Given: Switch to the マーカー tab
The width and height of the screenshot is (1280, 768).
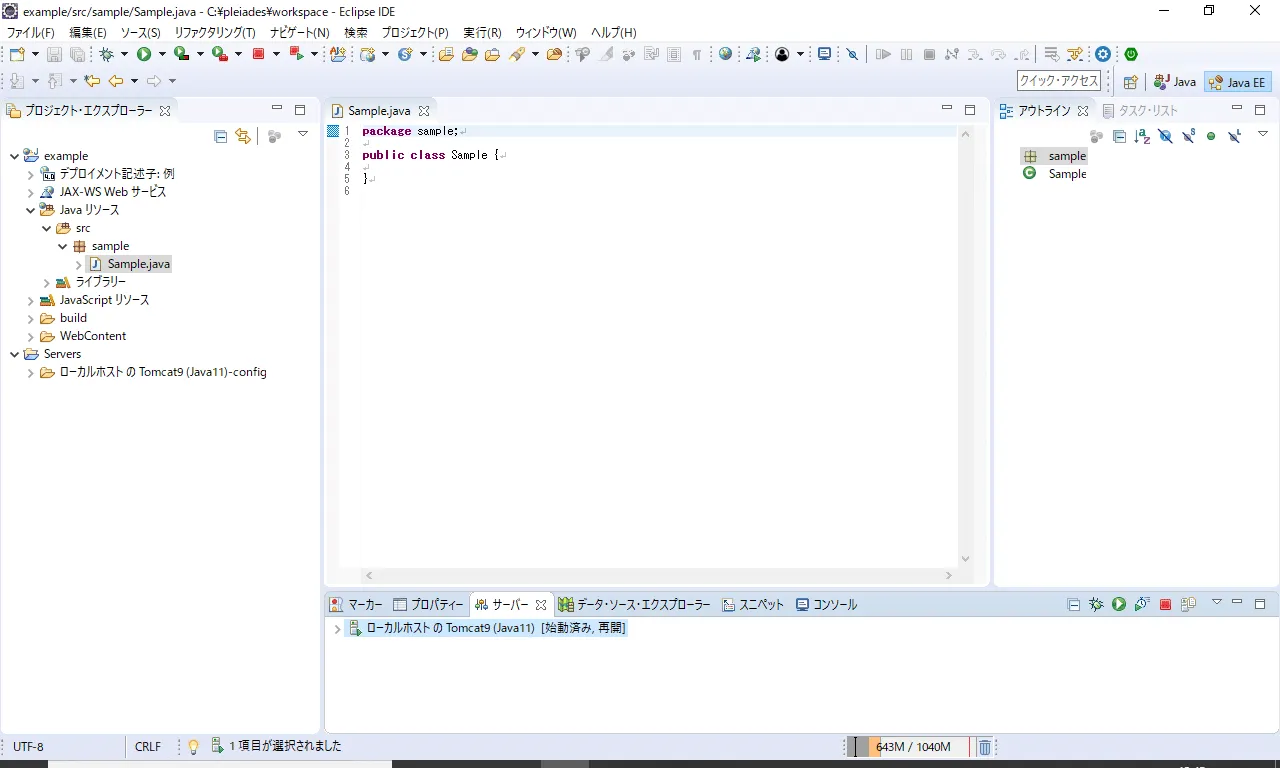Looking at the screenshot, I should tap(356, 605).
